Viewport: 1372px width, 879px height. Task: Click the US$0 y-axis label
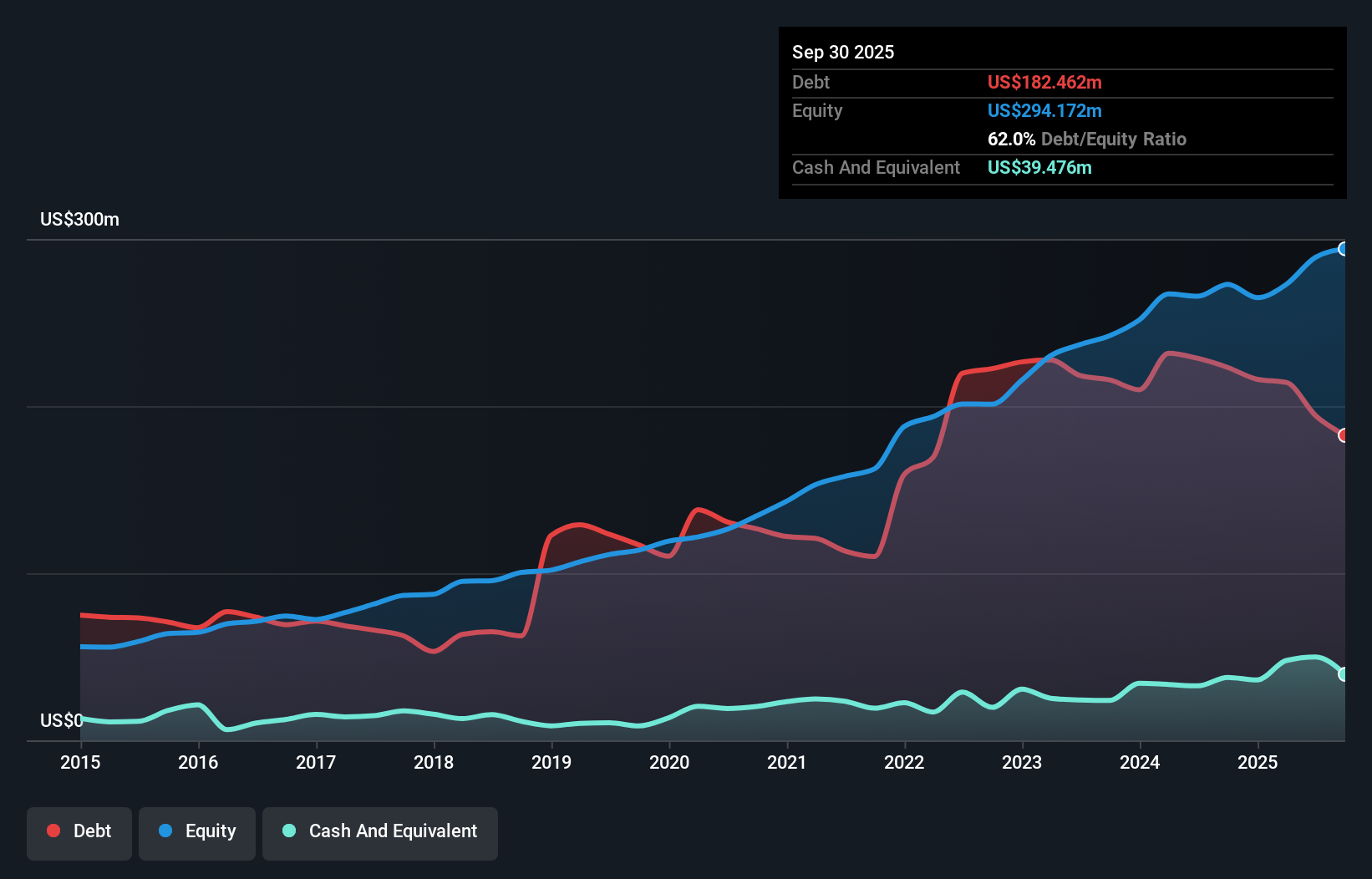62,720
